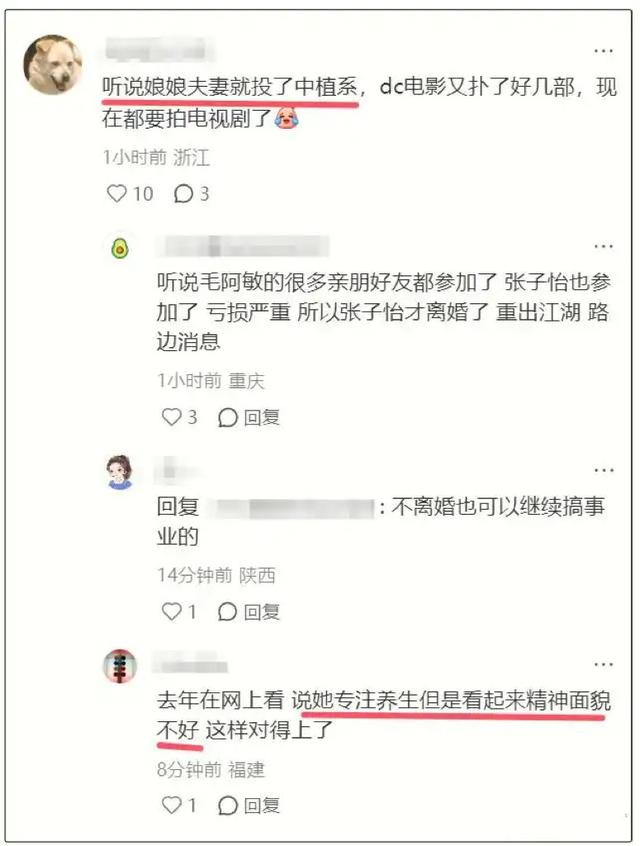Like the top comment with 10 likes
This screenshot has width=640, height=846.
pos(117,193)
